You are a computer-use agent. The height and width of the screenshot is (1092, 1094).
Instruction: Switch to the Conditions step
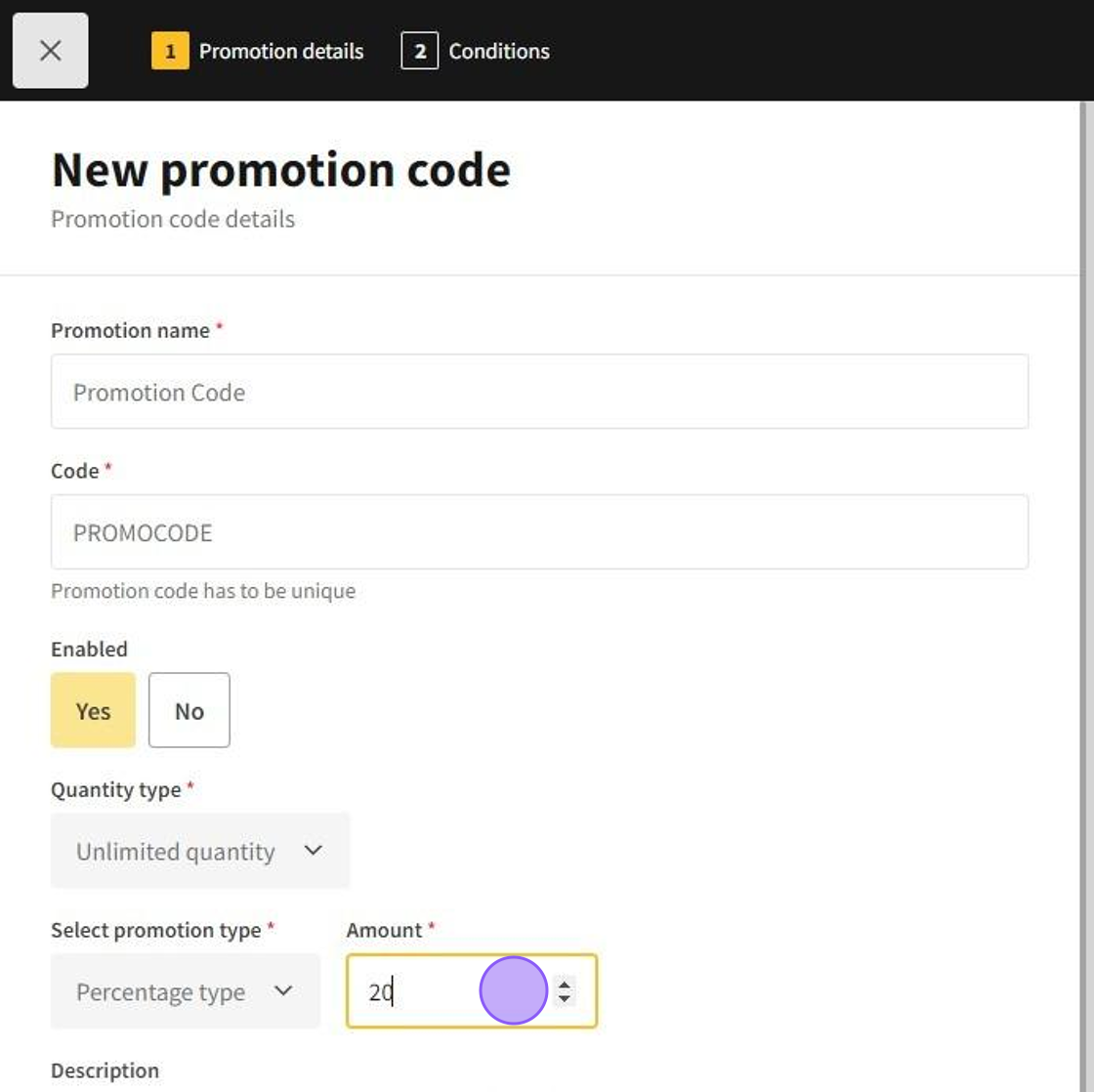click(498, 51)
